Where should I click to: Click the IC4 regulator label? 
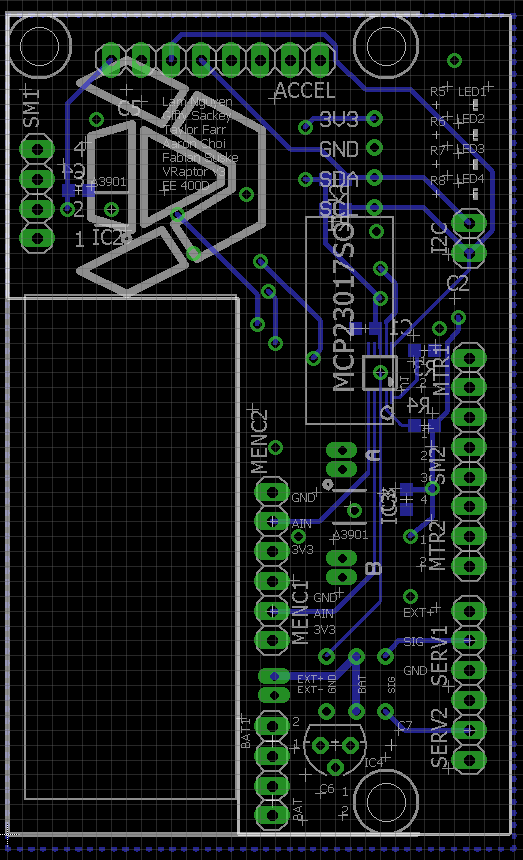373,762
